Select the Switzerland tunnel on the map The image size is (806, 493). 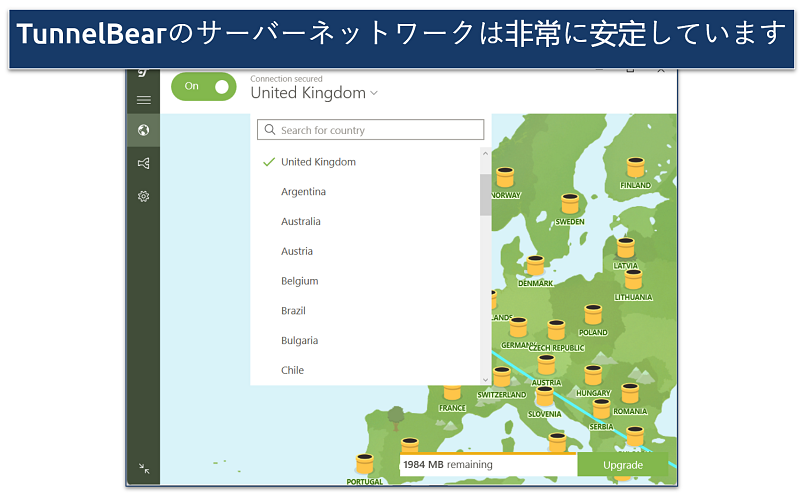501,377
